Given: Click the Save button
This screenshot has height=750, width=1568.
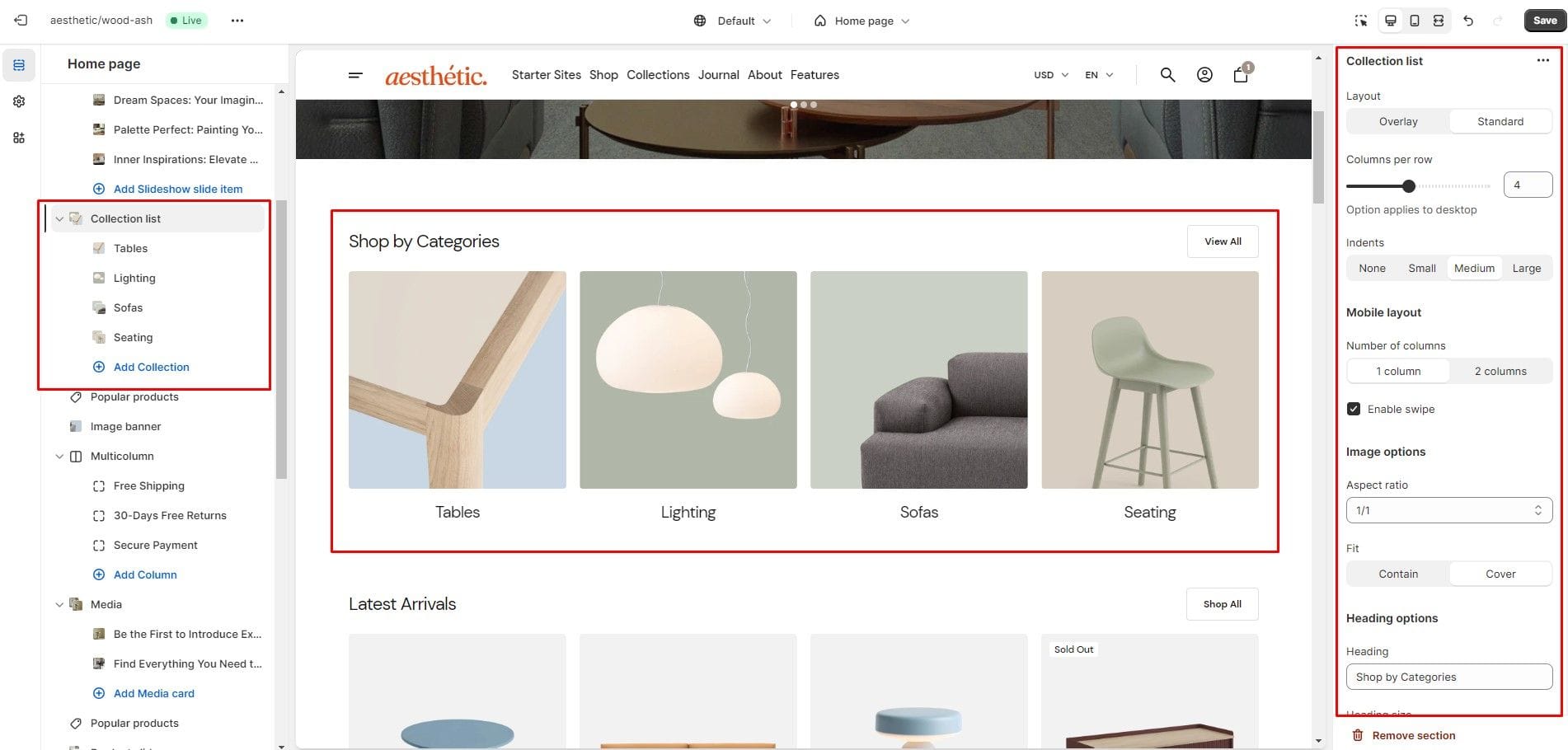Looking at the screenshot, I should [x=1544, y=21].
